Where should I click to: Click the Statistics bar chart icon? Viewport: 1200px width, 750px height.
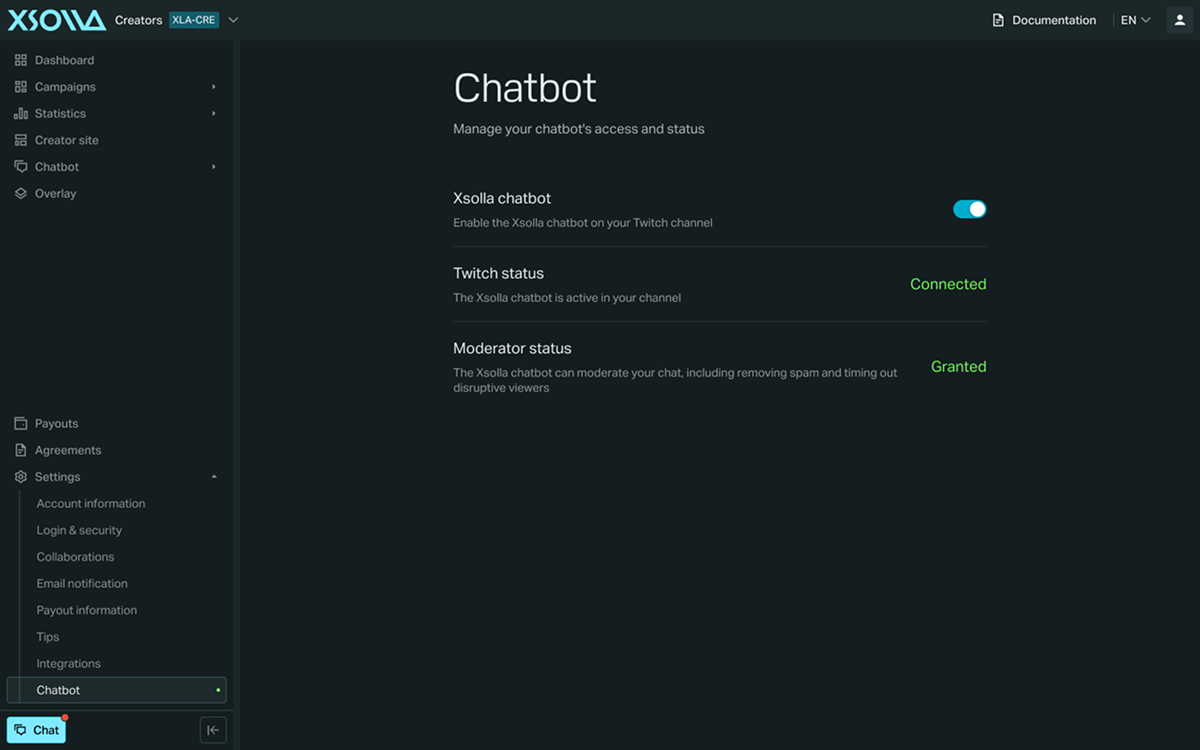tap(21, 114)
